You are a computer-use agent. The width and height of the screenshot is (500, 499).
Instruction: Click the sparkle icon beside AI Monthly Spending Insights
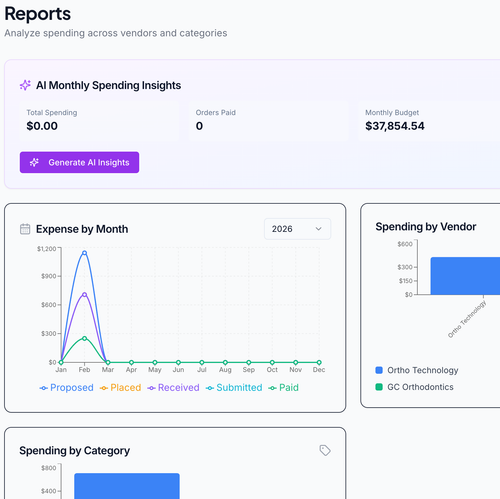pos(25,85)
